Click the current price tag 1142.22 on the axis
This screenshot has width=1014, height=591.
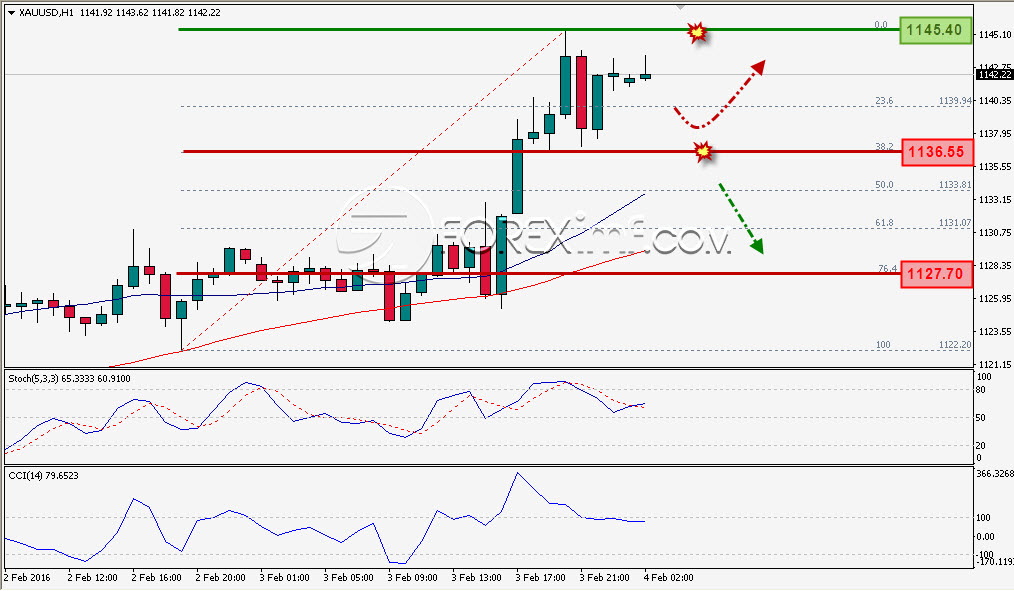point(995,75)
